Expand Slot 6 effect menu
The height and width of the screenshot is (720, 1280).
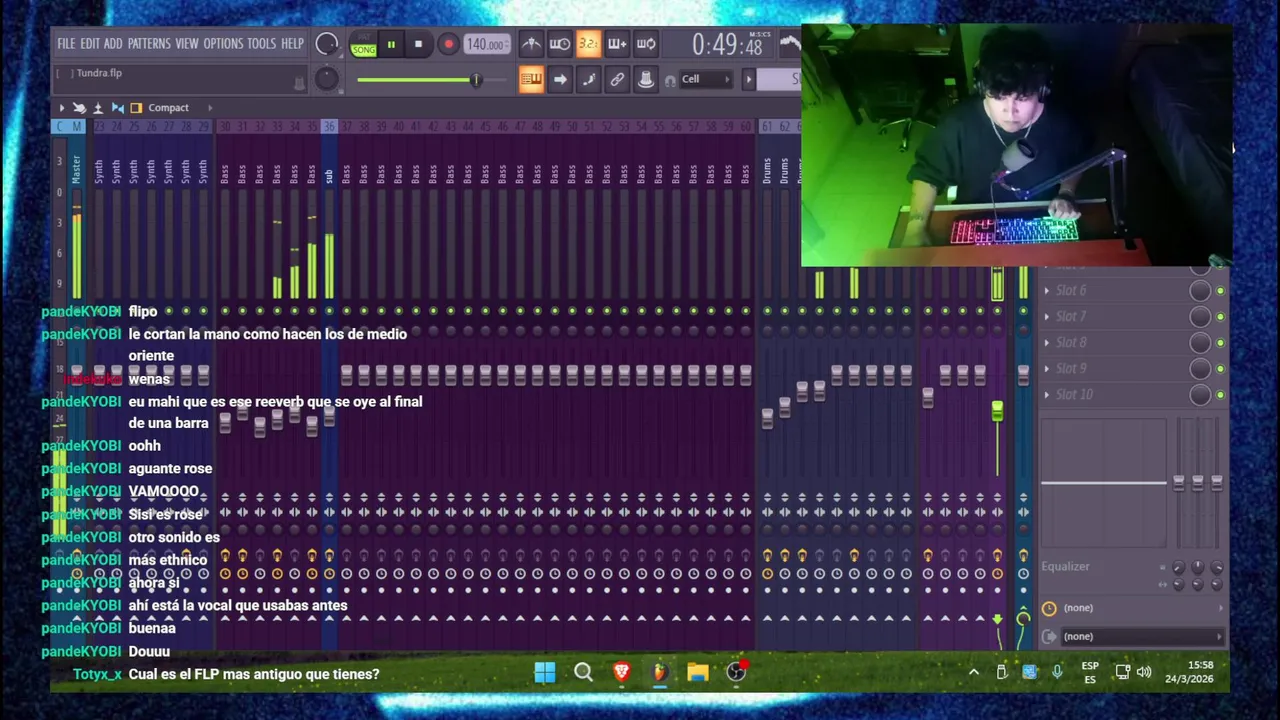pyautogui.click(x=1047, y=291)
